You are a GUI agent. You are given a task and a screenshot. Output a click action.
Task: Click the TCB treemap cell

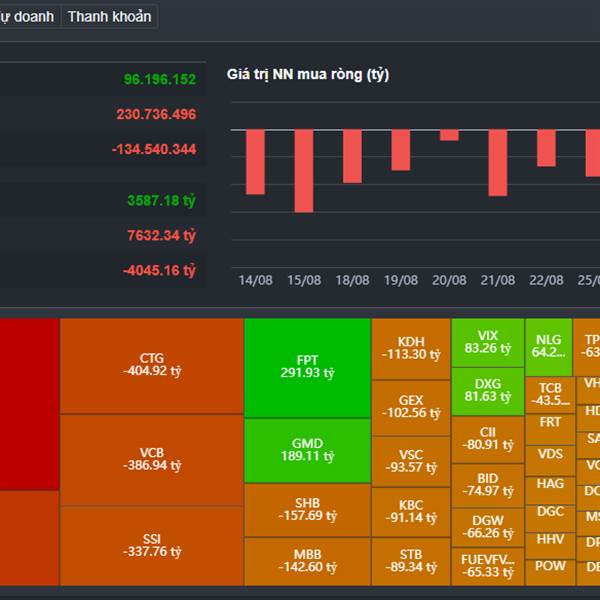[550, 395]
